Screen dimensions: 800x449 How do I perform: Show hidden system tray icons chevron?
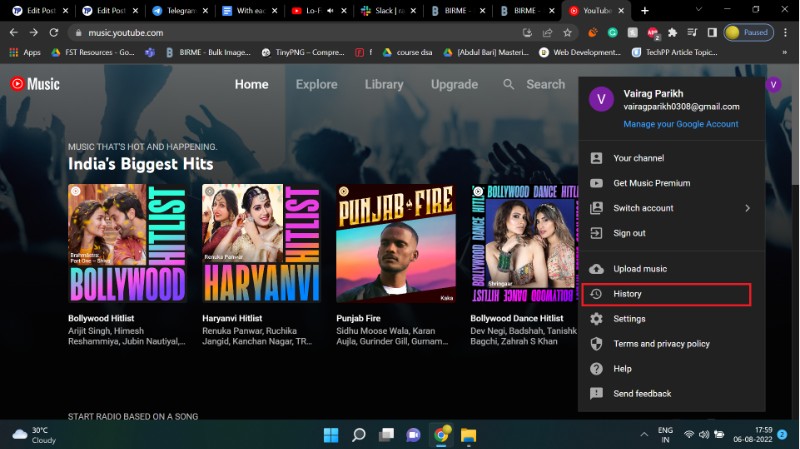coord(644,435)
